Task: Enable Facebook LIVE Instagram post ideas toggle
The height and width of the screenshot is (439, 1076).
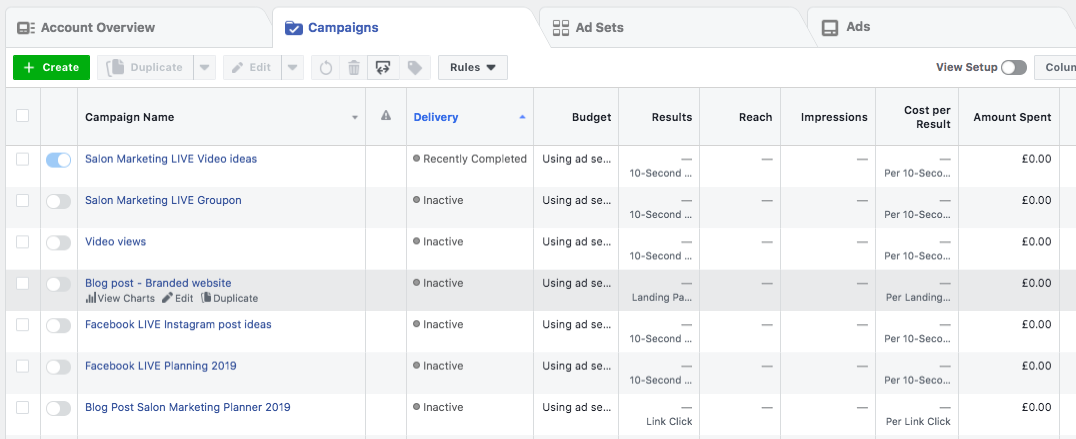Action: click(58, 326)
